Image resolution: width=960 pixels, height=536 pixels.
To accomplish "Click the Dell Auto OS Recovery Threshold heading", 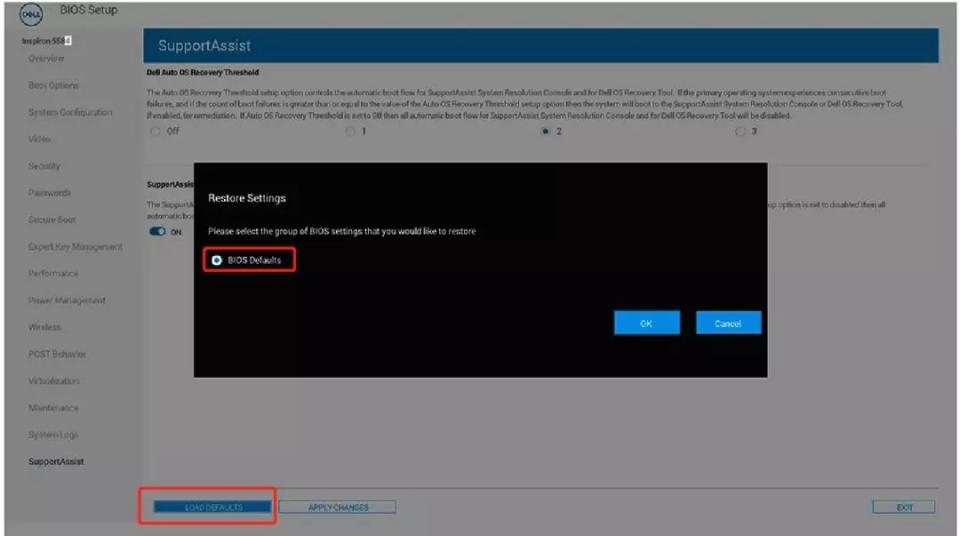I will click(x=203, y=72).
